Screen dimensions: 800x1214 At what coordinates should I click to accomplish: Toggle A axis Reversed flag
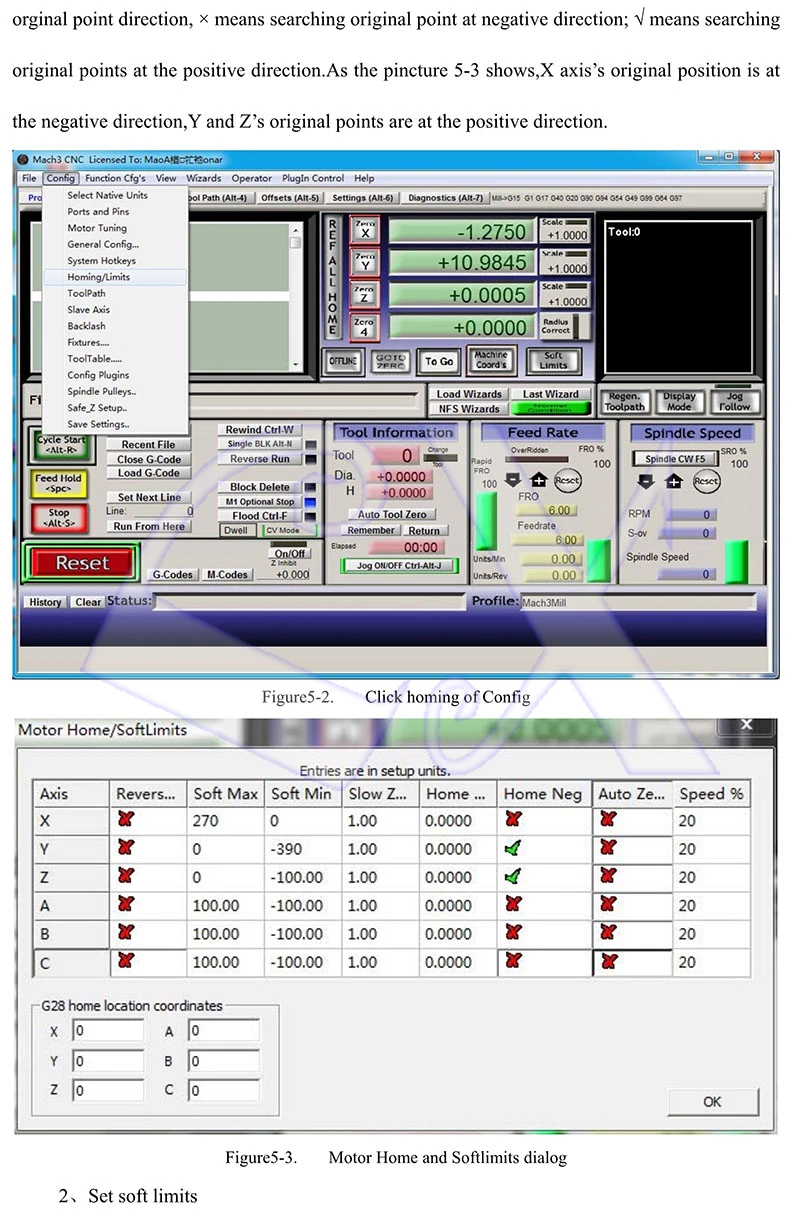tap(124, 905)
